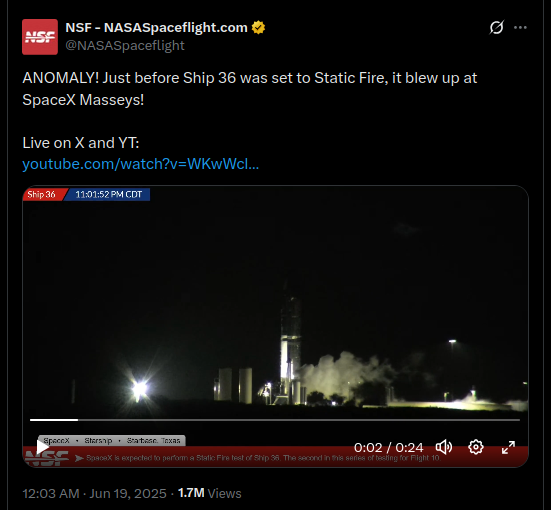
Task: Play the Ship 36 video
Action: pyautogui.click(x=43, y=447)
